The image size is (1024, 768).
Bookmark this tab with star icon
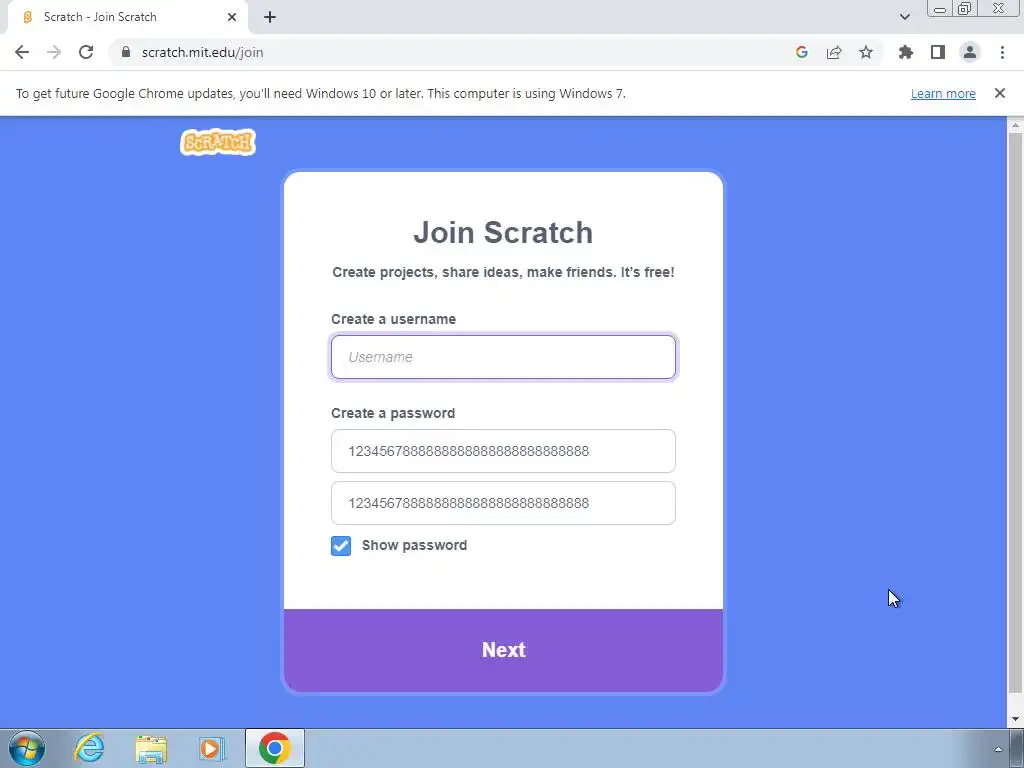point(866,52)
